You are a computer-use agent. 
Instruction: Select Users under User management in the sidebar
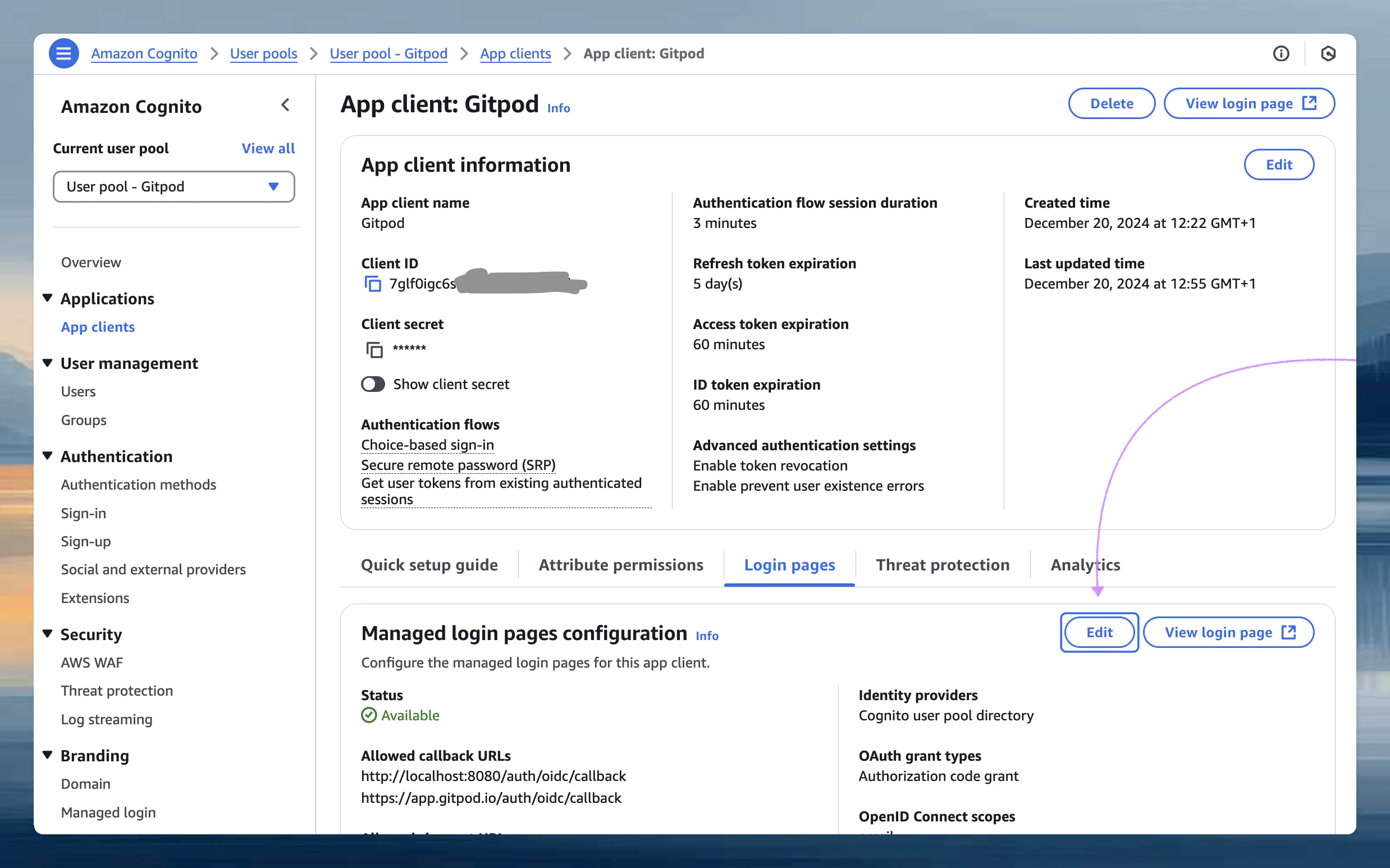pyautogui.click(x=78, y=391)
